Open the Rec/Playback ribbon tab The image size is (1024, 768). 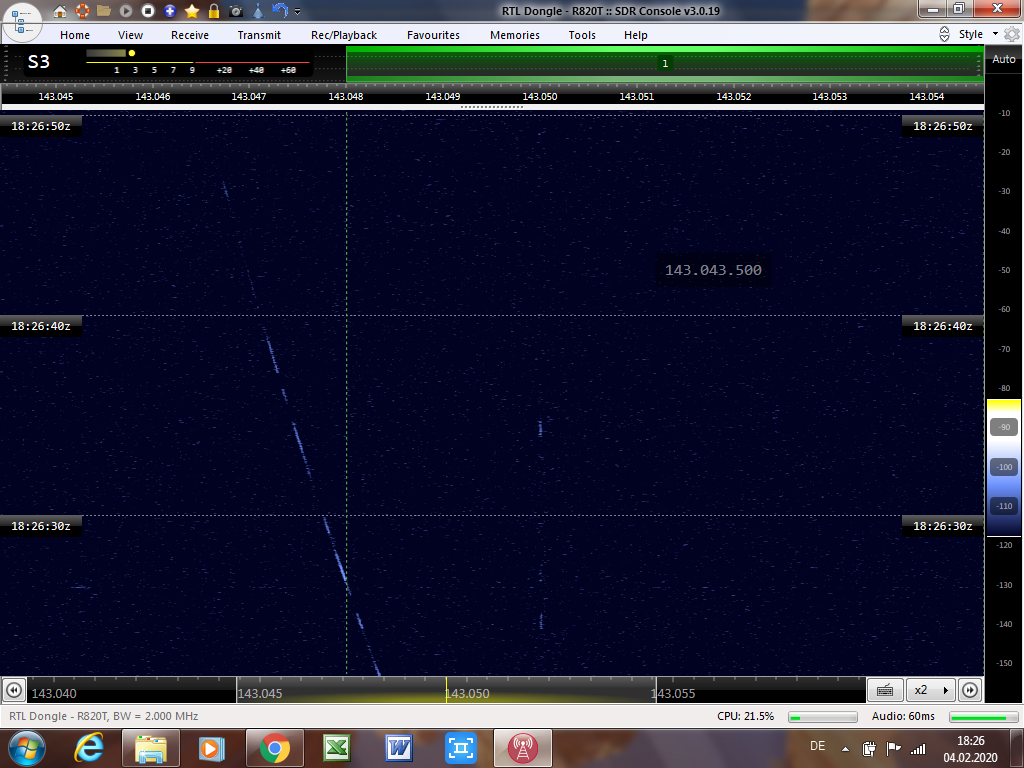[x=344, y=35]
